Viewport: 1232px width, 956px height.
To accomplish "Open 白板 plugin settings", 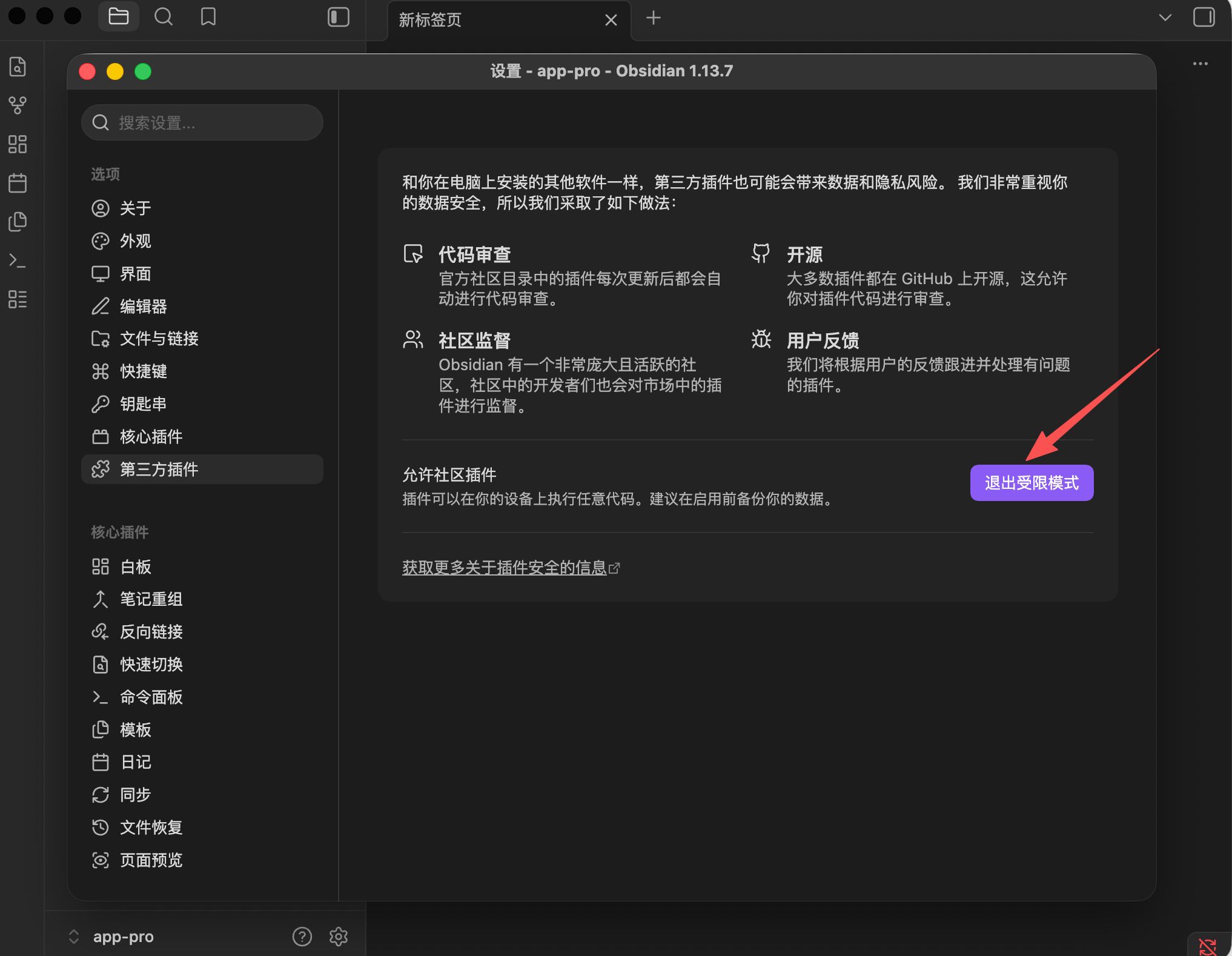I will click(x=202, y=567).
